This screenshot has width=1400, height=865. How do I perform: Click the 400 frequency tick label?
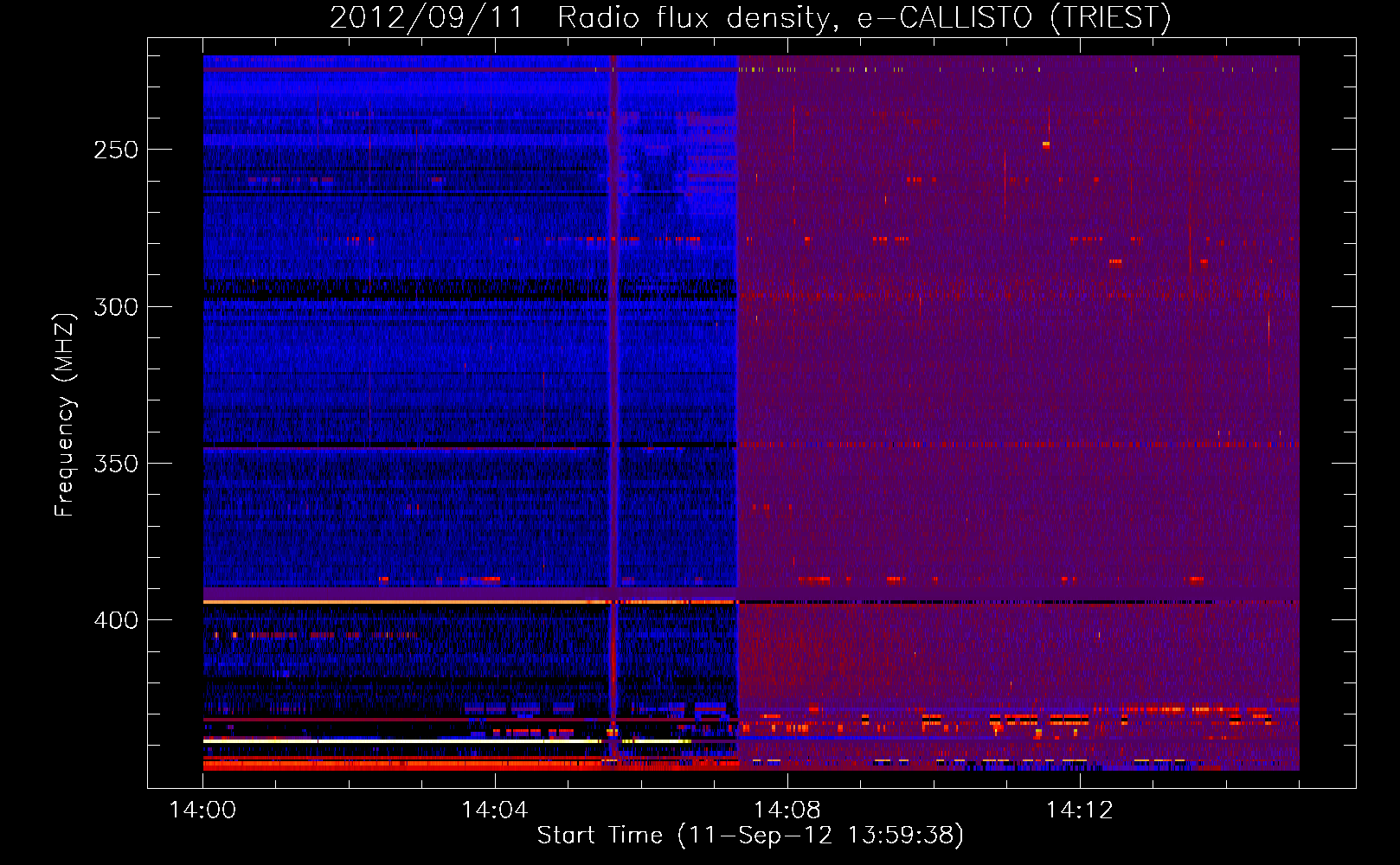pos(116,620)
